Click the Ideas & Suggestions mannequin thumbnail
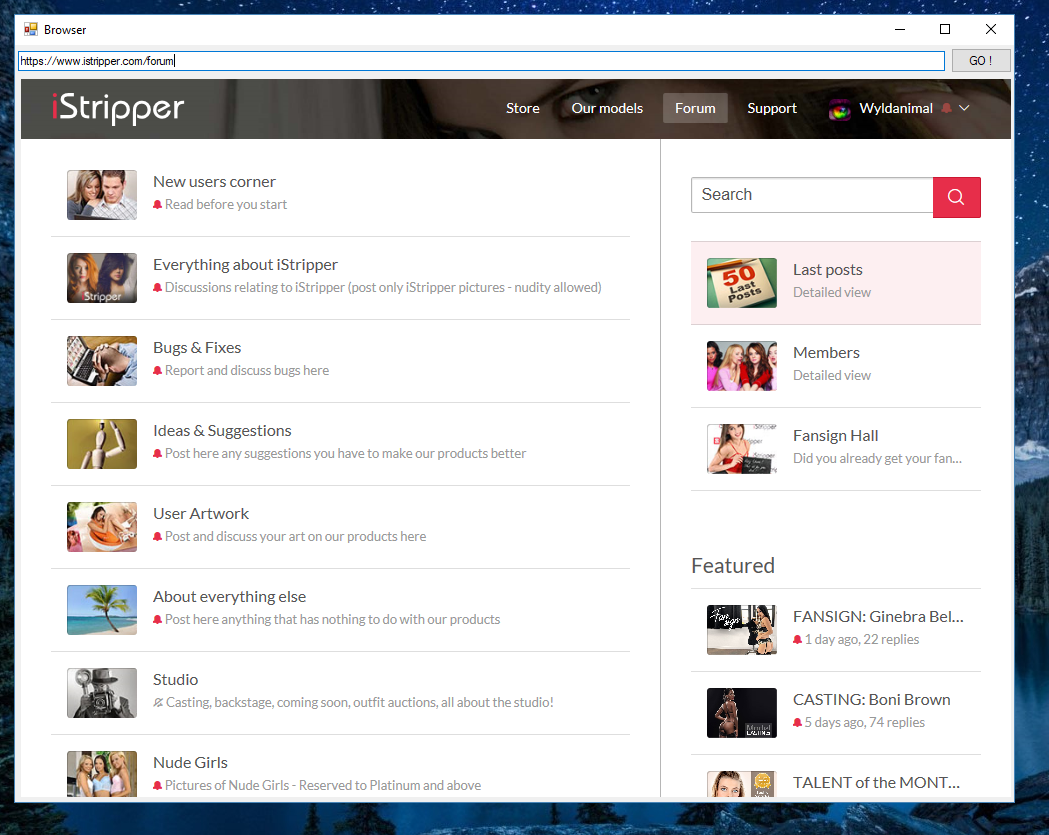This screenshot has height=835, width=1049. 102,444
